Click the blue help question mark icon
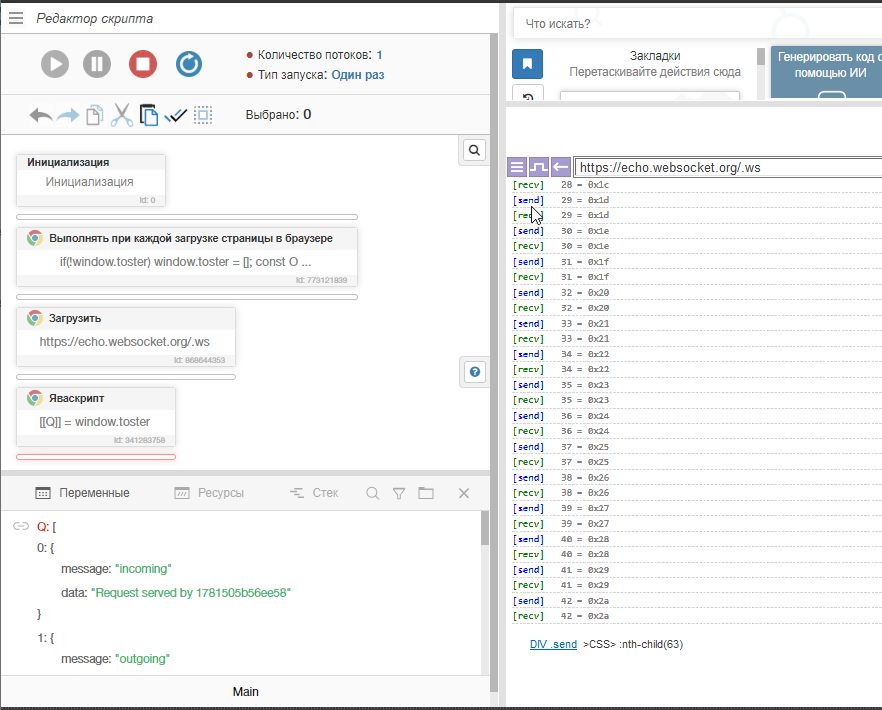Screen dimensions: 882x710 point(475,372)
